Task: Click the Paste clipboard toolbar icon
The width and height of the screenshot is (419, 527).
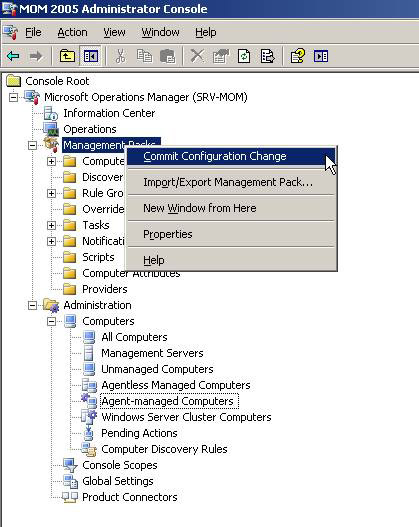Action: pos(167,56)
